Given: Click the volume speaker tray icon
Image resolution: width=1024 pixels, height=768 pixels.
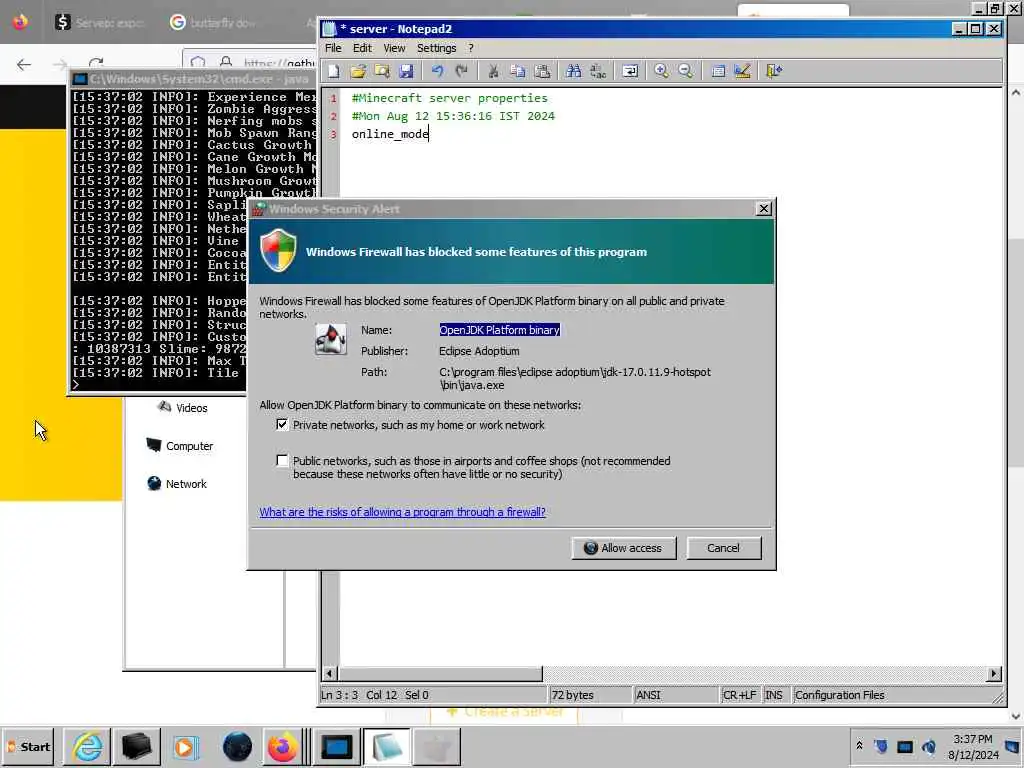Looking at the screenshot, I should coord(929,746).
